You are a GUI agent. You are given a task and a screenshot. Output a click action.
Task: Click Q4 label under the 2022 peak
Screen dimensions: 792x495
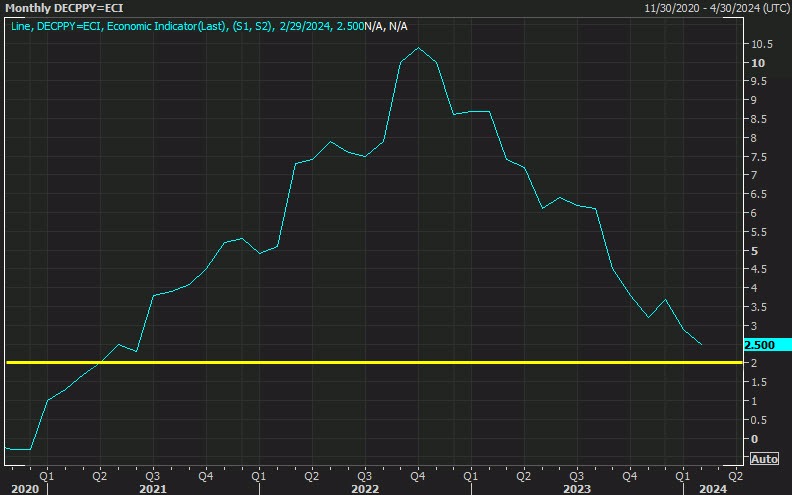(x=417, y=475)
